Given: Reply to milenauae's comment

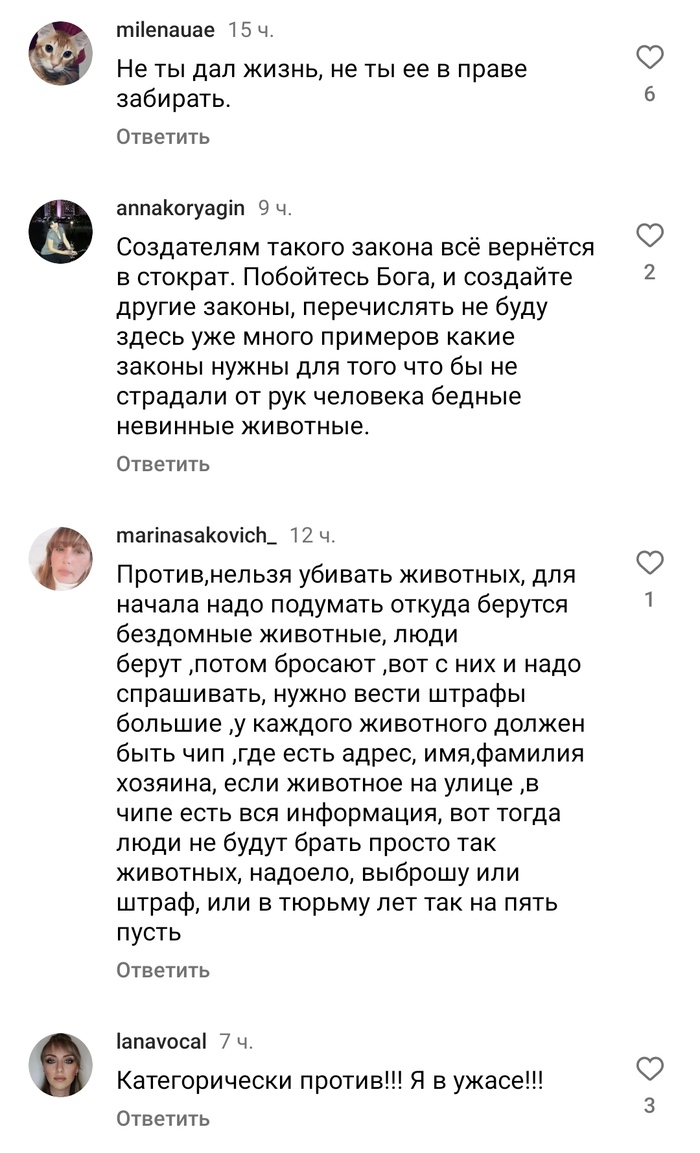Looking at the screenshot, I should click(163, 136).
